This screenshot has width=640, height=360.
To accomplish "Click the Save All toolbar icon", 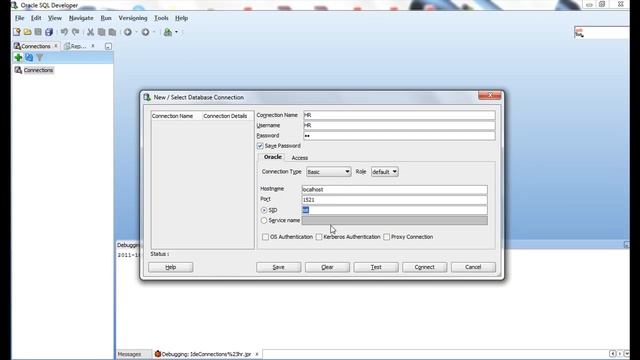I will pos(49,32).
